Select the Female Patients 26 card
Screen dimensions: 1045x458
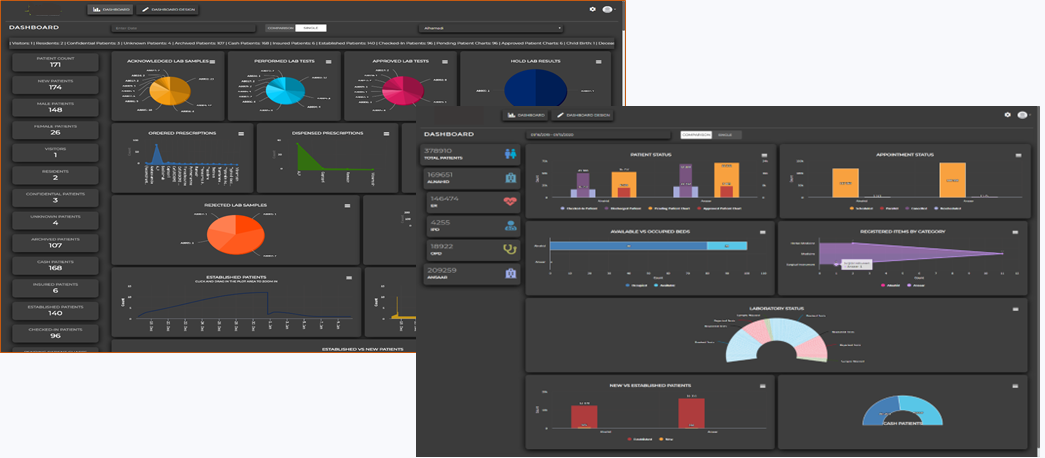tap(55, 130)
